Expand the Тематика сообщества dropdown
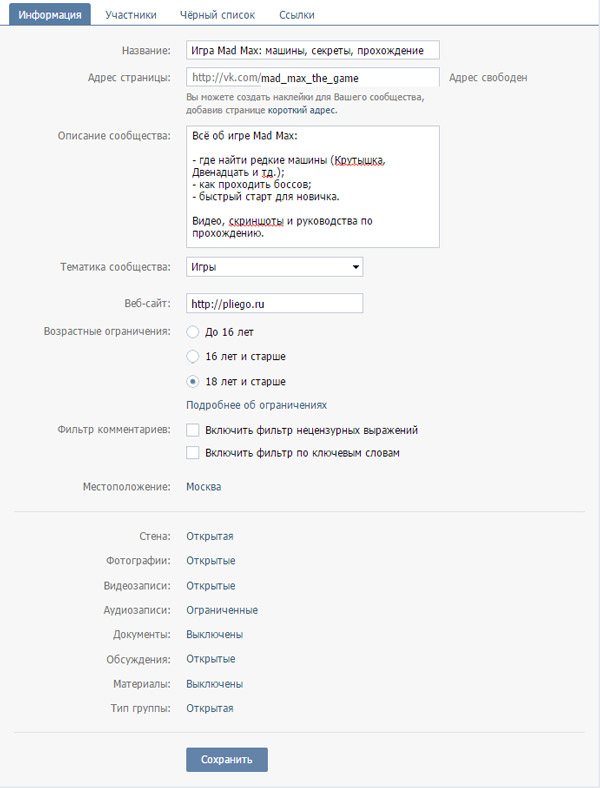 click(274, 267)
